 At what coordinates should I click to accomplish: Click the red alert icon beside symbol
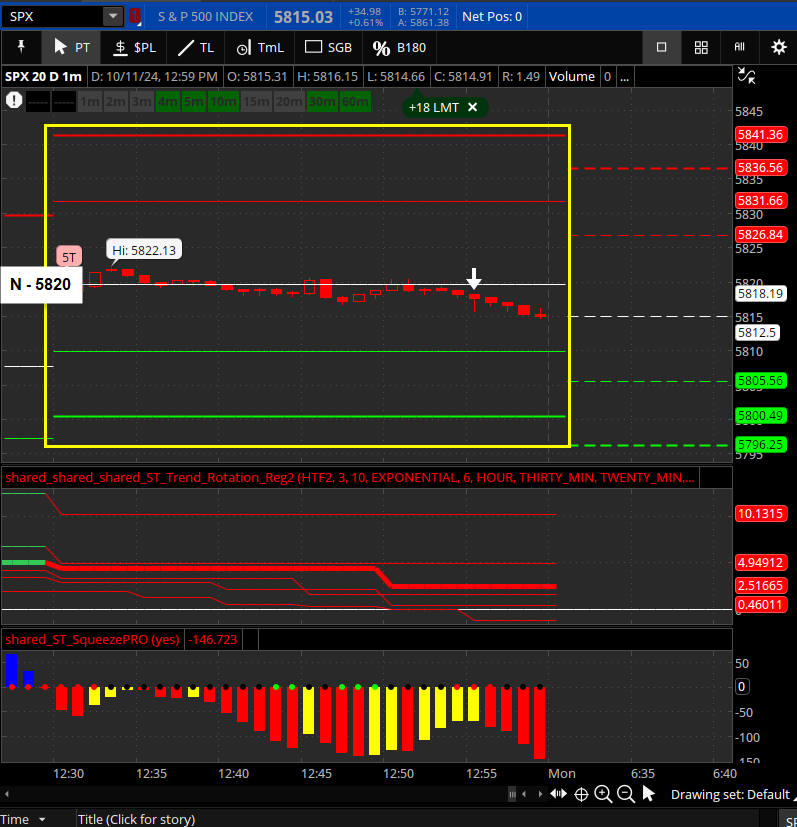[135, 16]
